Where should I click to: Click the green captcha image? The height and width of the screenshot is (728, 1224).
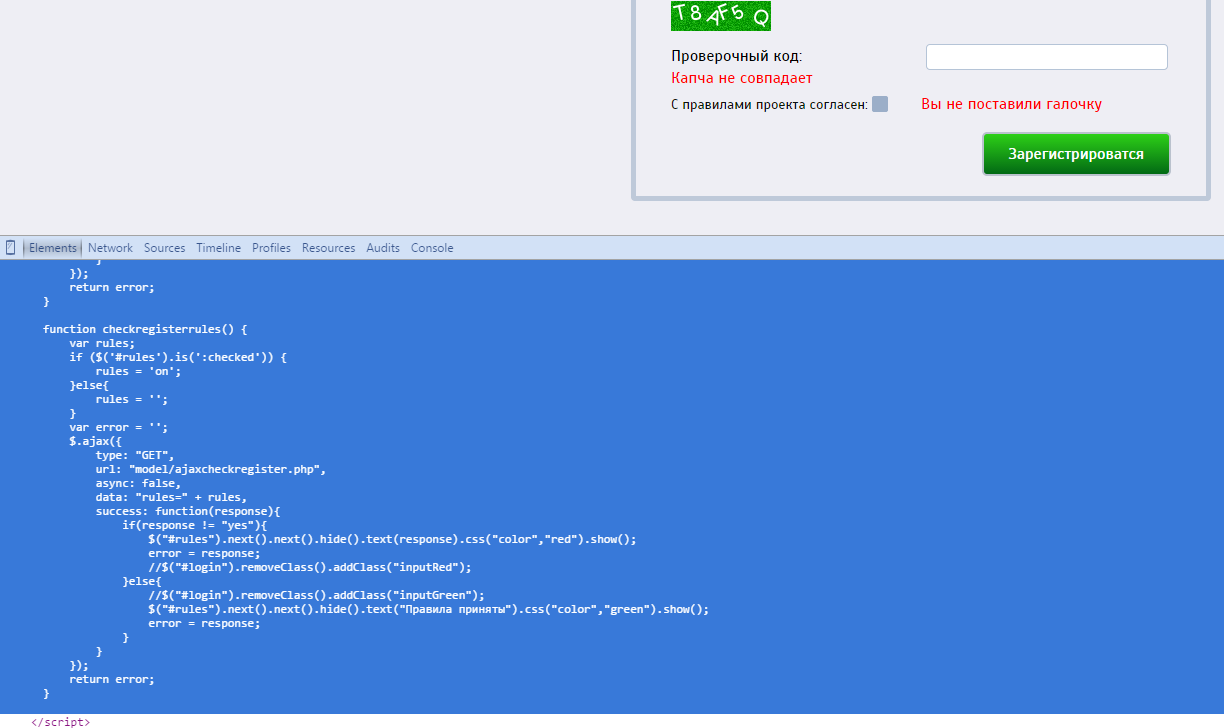720,15
